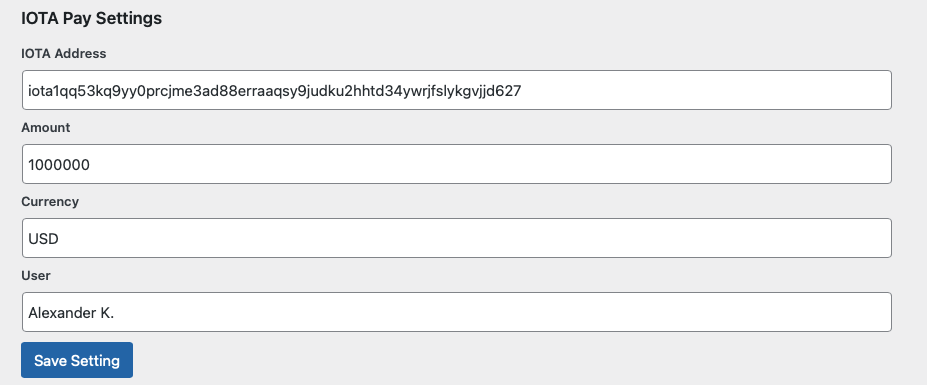
Task: Click the User field label
Action: 36,276
